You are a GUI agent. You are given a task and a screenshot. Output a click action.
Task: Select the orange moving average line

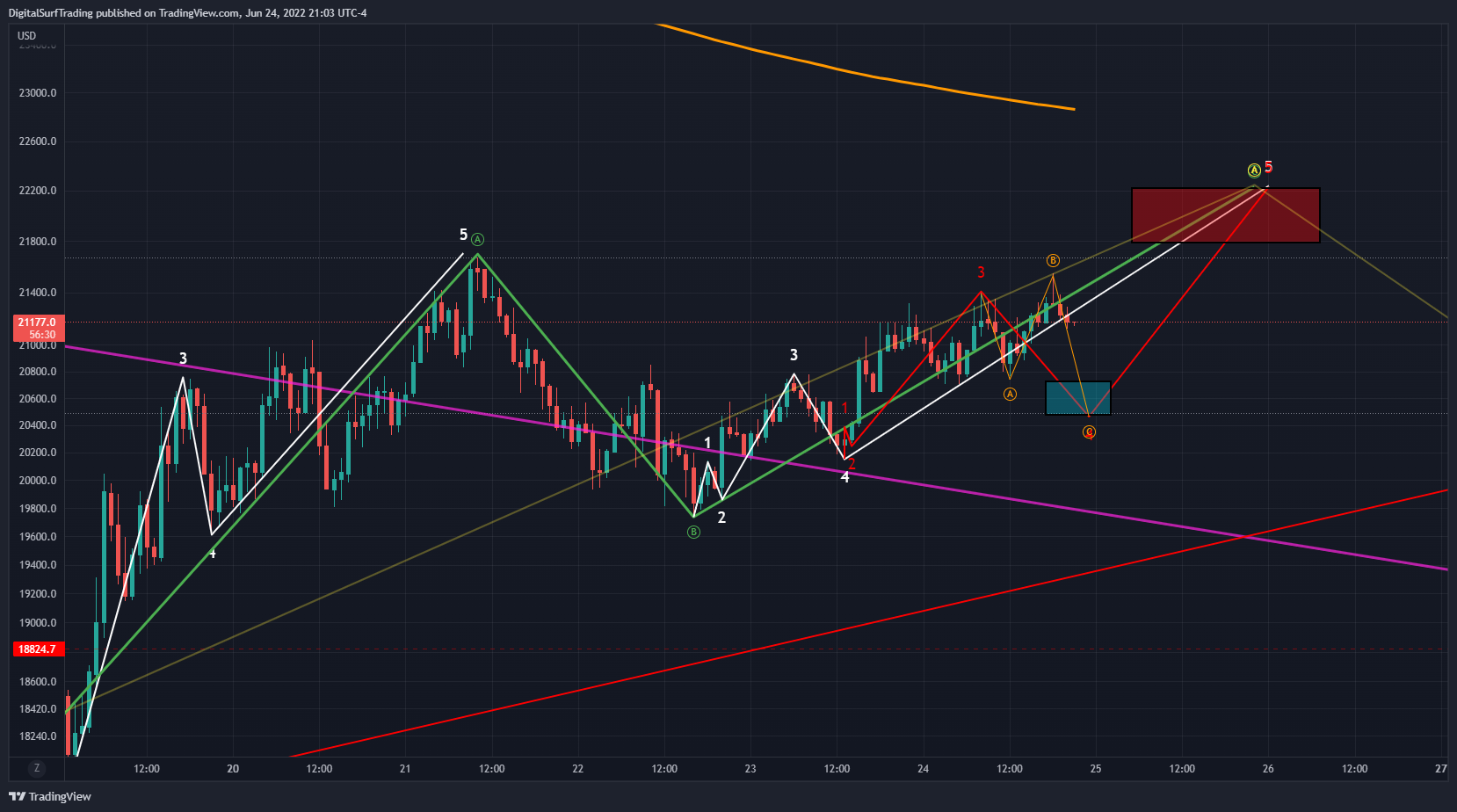866,74
